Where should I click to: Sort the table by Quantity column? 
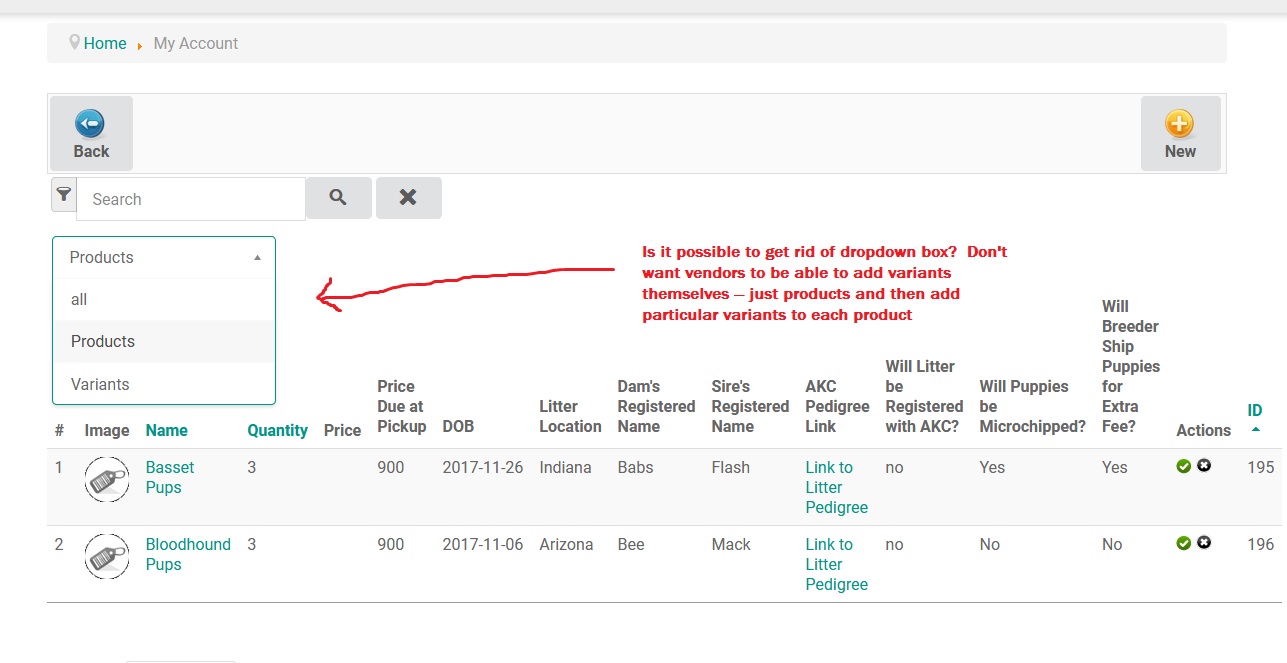(277, 430)
